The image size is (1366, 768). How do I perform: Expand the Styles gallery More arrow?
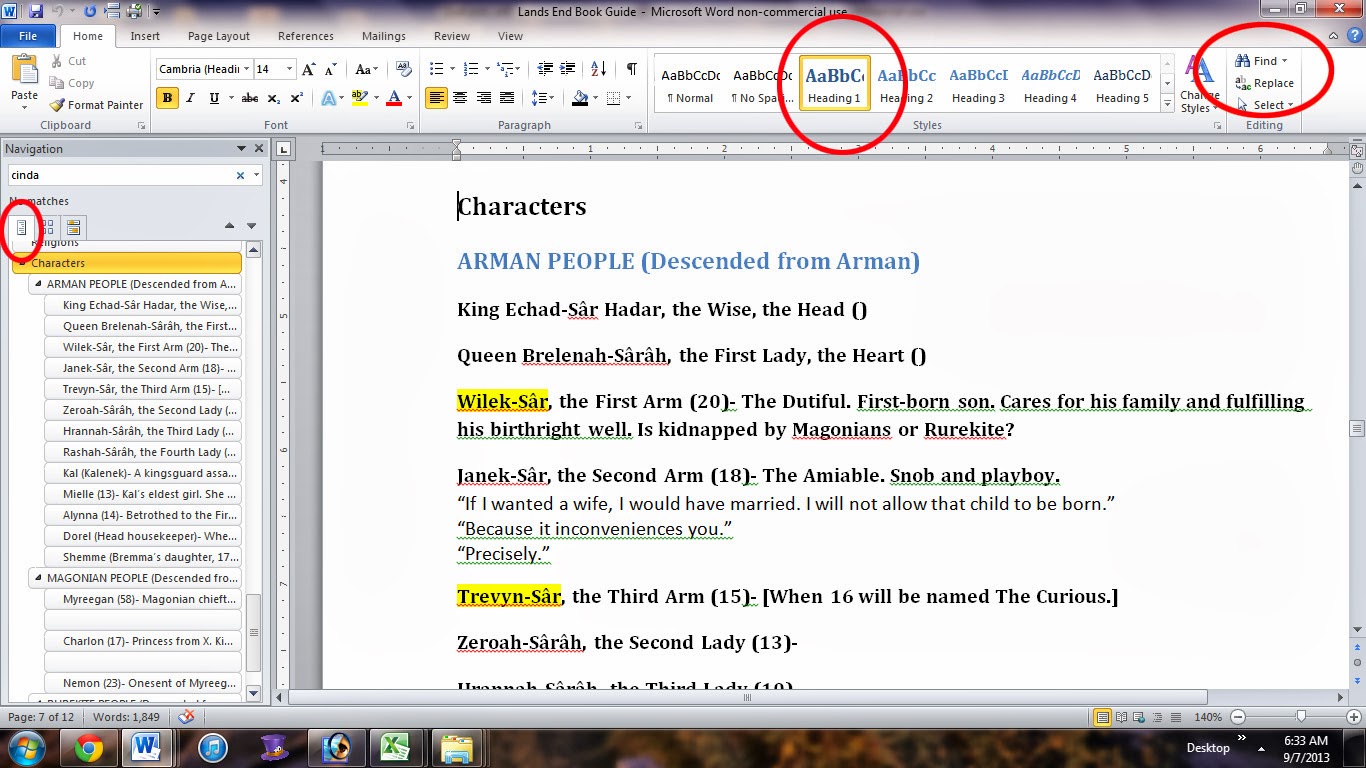pyautogui.click(x=1167, y=104)
